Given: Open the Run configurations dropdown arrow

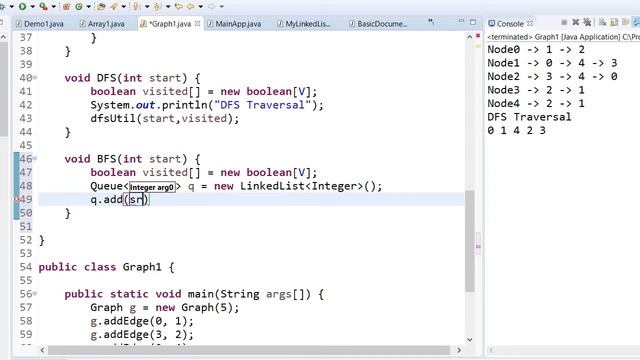Looking at the screenshot, I should click(x=32, y=7).
